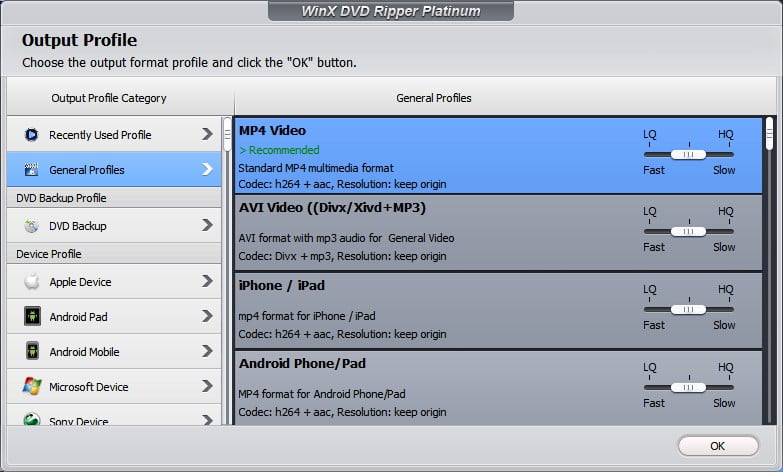Expand the DVD Backup chevron
The width and height of the screenshot is (783, 472).
click(x=207, y=226)
